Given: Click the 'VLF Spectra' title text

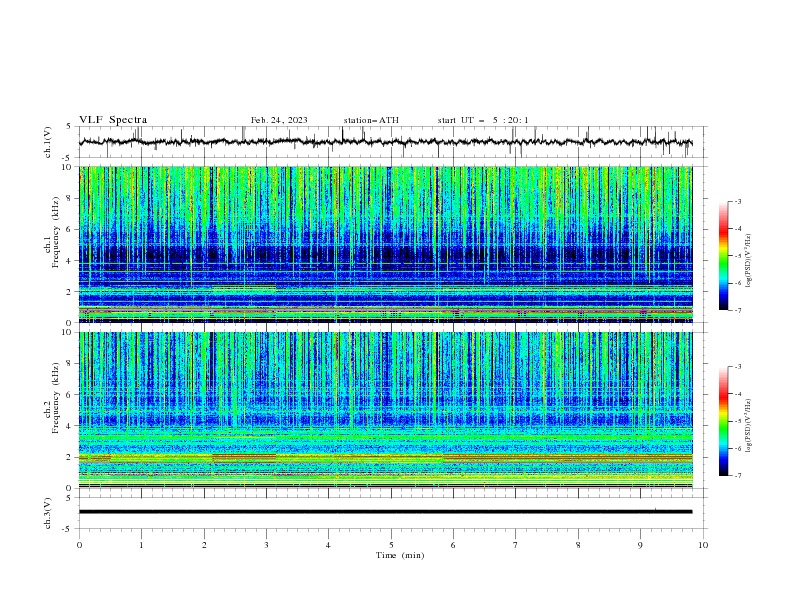Looking at the screenshot, I should point(113,120).
